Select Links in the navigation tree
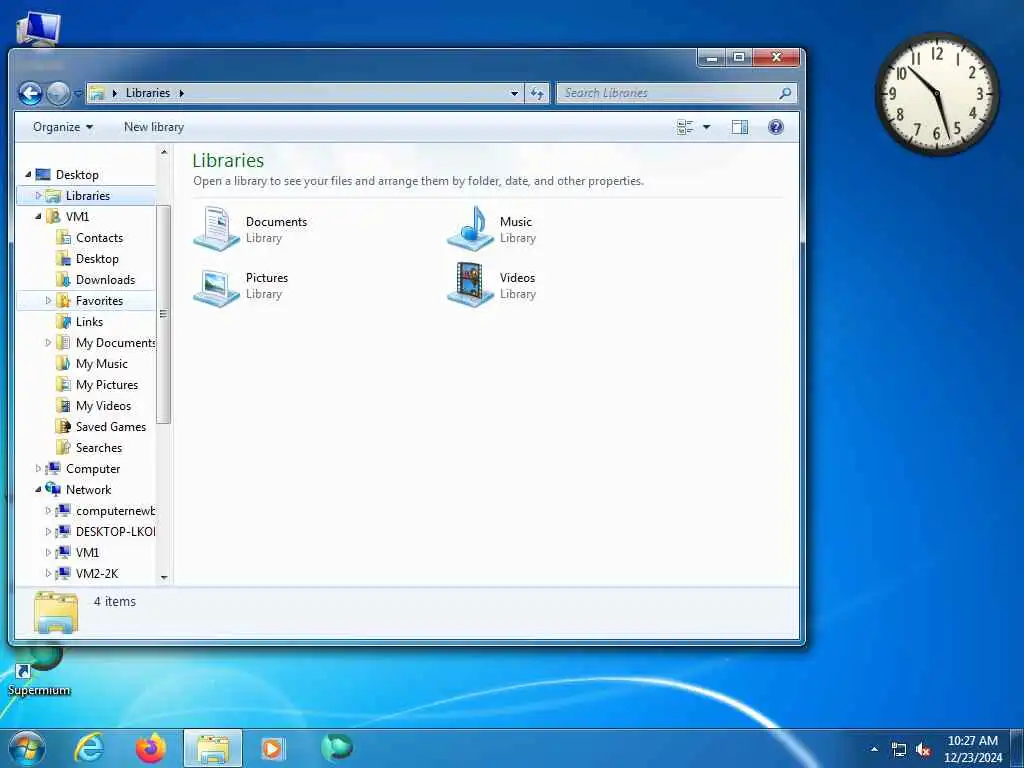 pos(89,321)
